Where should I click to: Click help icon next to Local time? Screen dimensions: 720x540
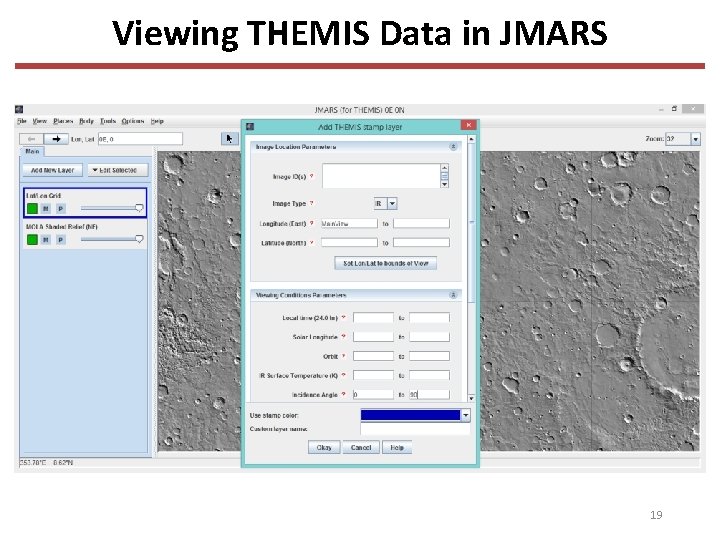tap(343, 317)
